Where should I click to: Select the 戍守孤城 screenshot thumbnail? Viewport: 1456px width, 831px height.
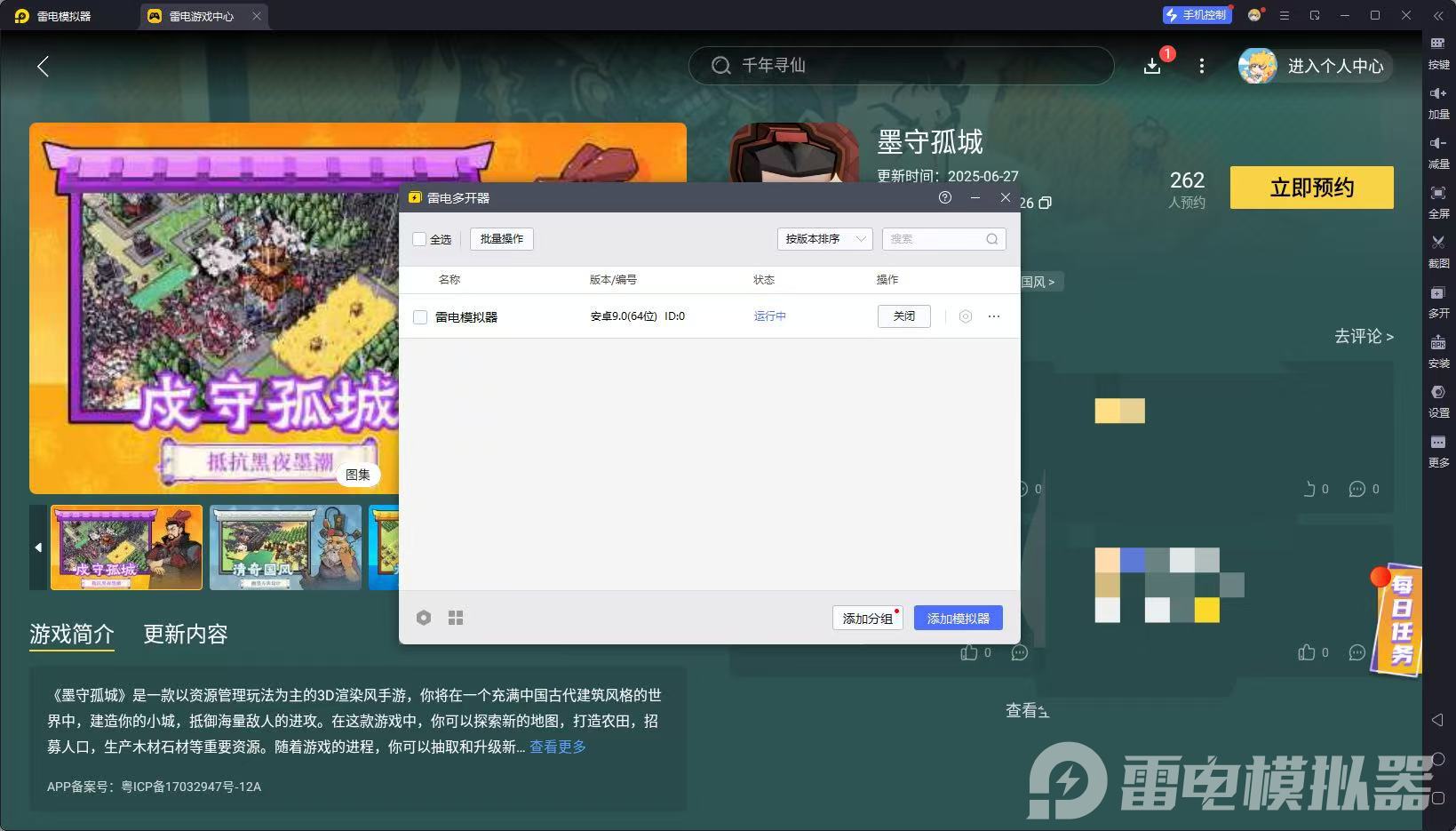127,547
